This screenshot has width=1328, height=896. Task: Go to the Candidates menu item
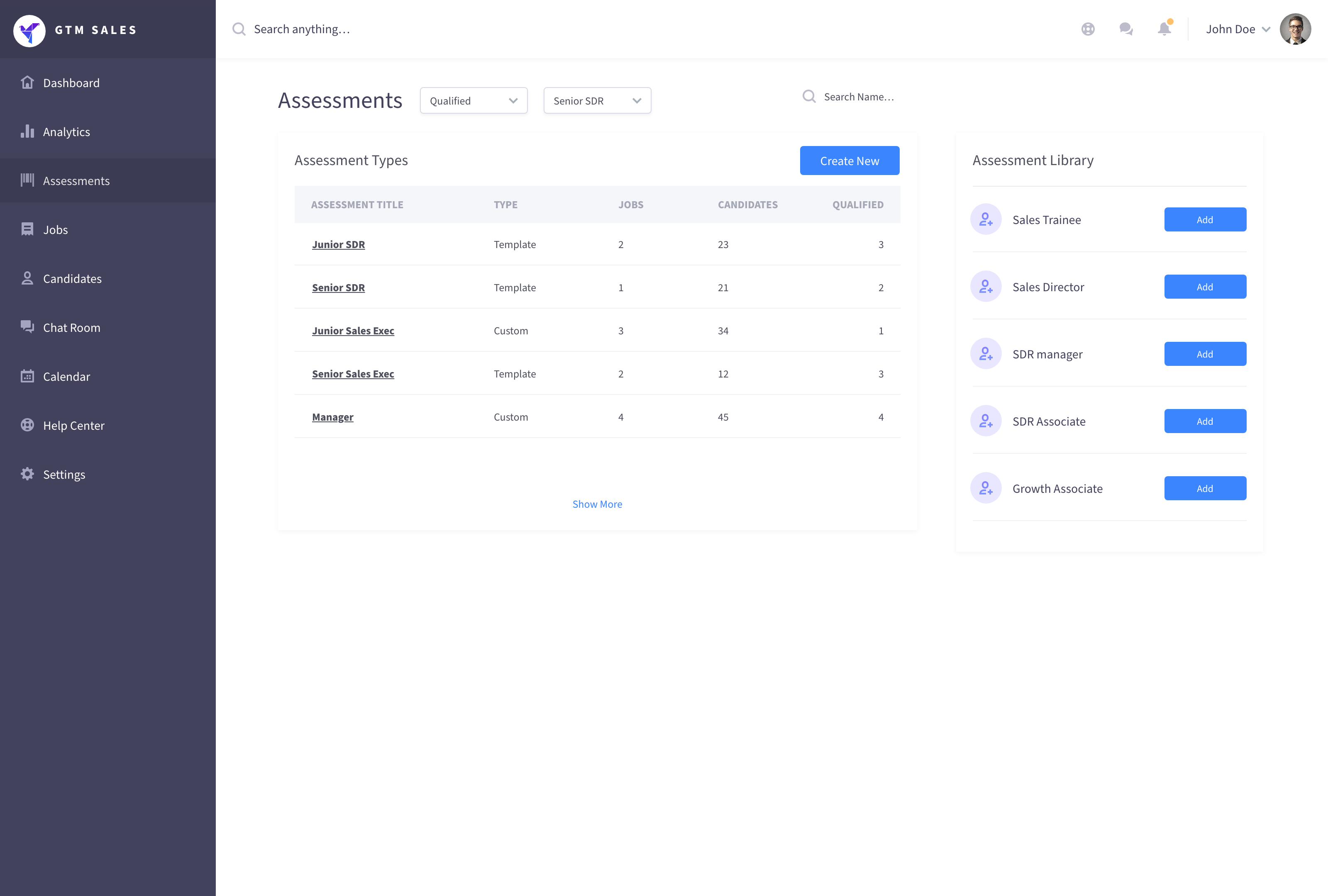pyautogui.click(x=72, y=279)
